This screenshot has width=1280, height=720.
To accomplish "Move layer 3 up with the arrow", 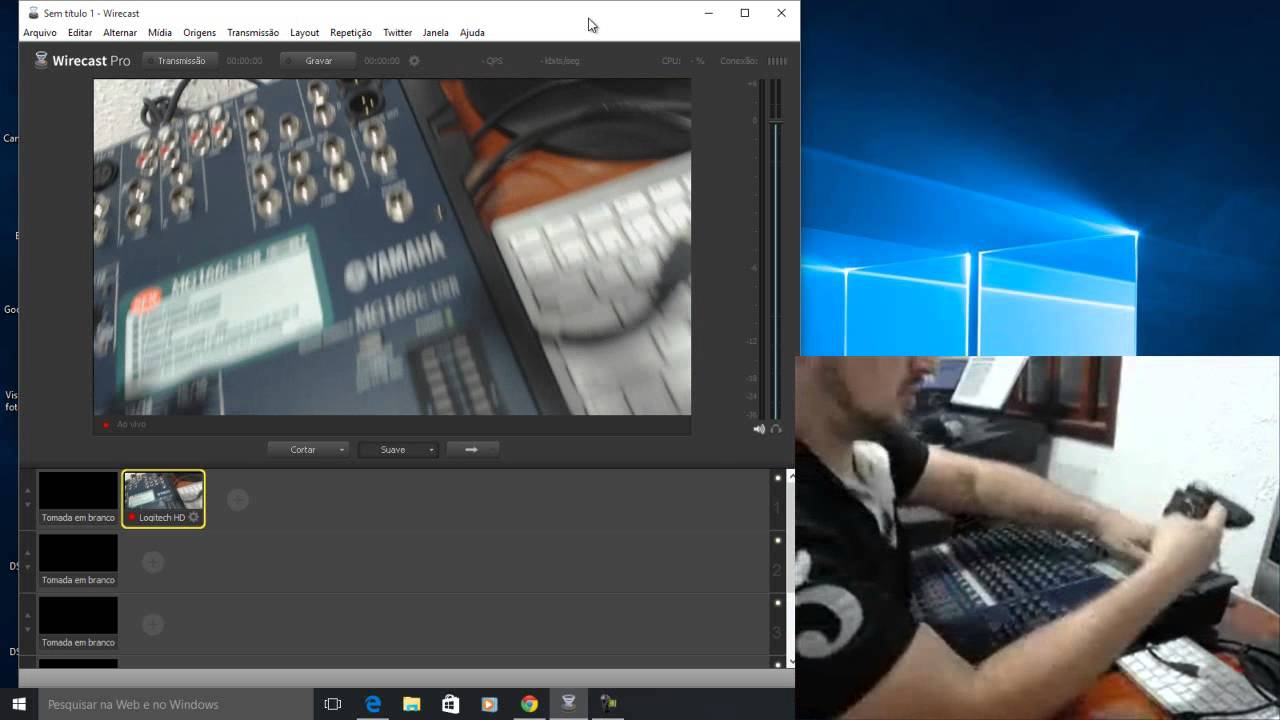I will pyautogui.click(x=27, y=616).
